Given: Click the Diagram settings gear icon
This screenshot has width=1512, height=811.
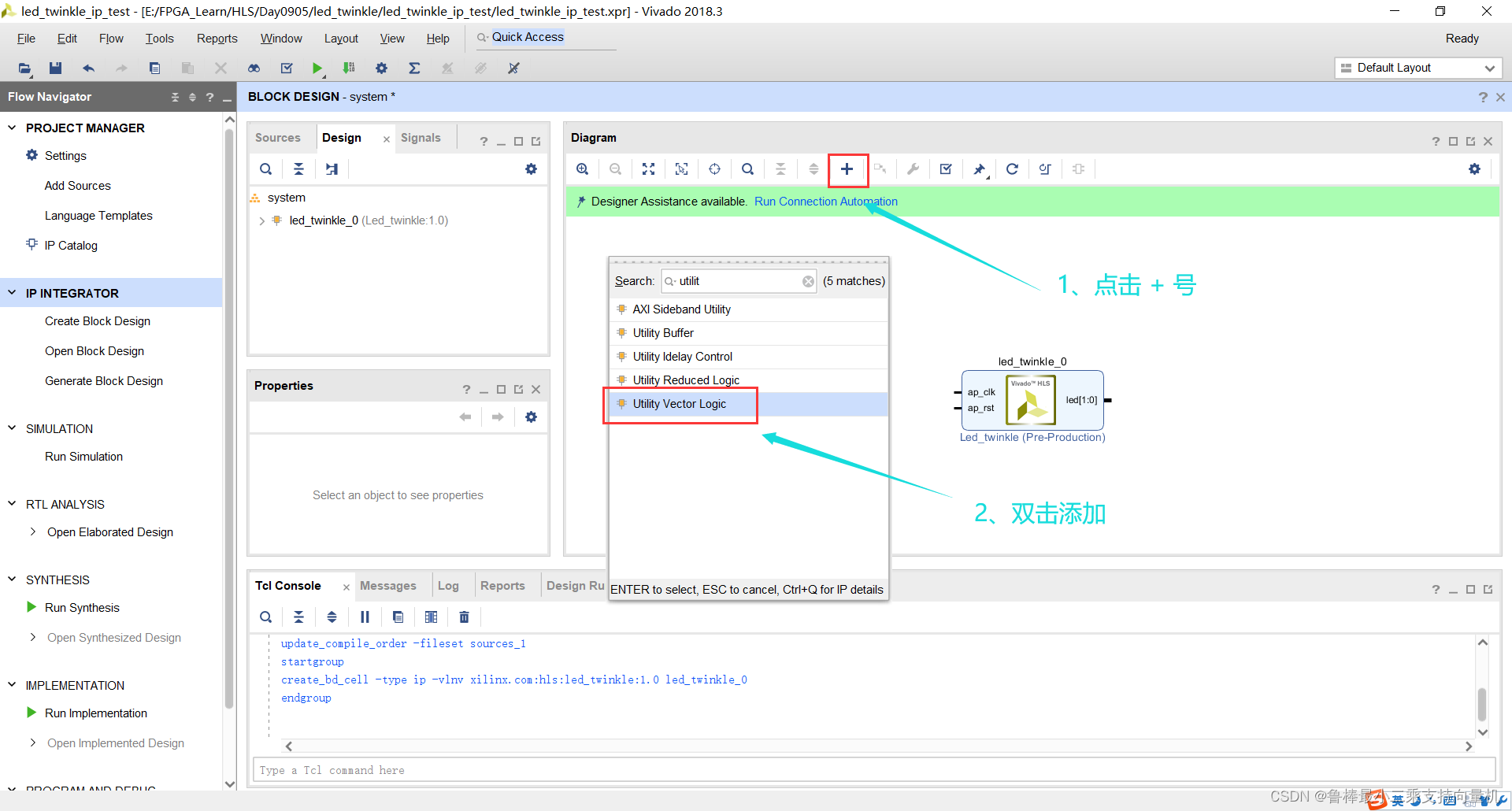Looking at the screenshot, I should tap(1474, 169).
